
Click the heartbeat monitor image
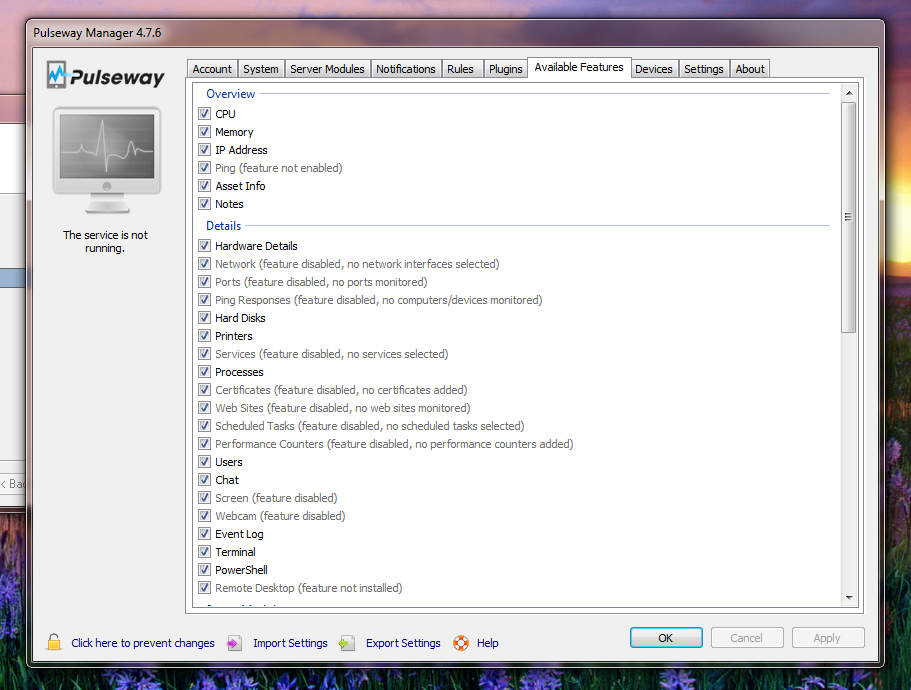107,160
